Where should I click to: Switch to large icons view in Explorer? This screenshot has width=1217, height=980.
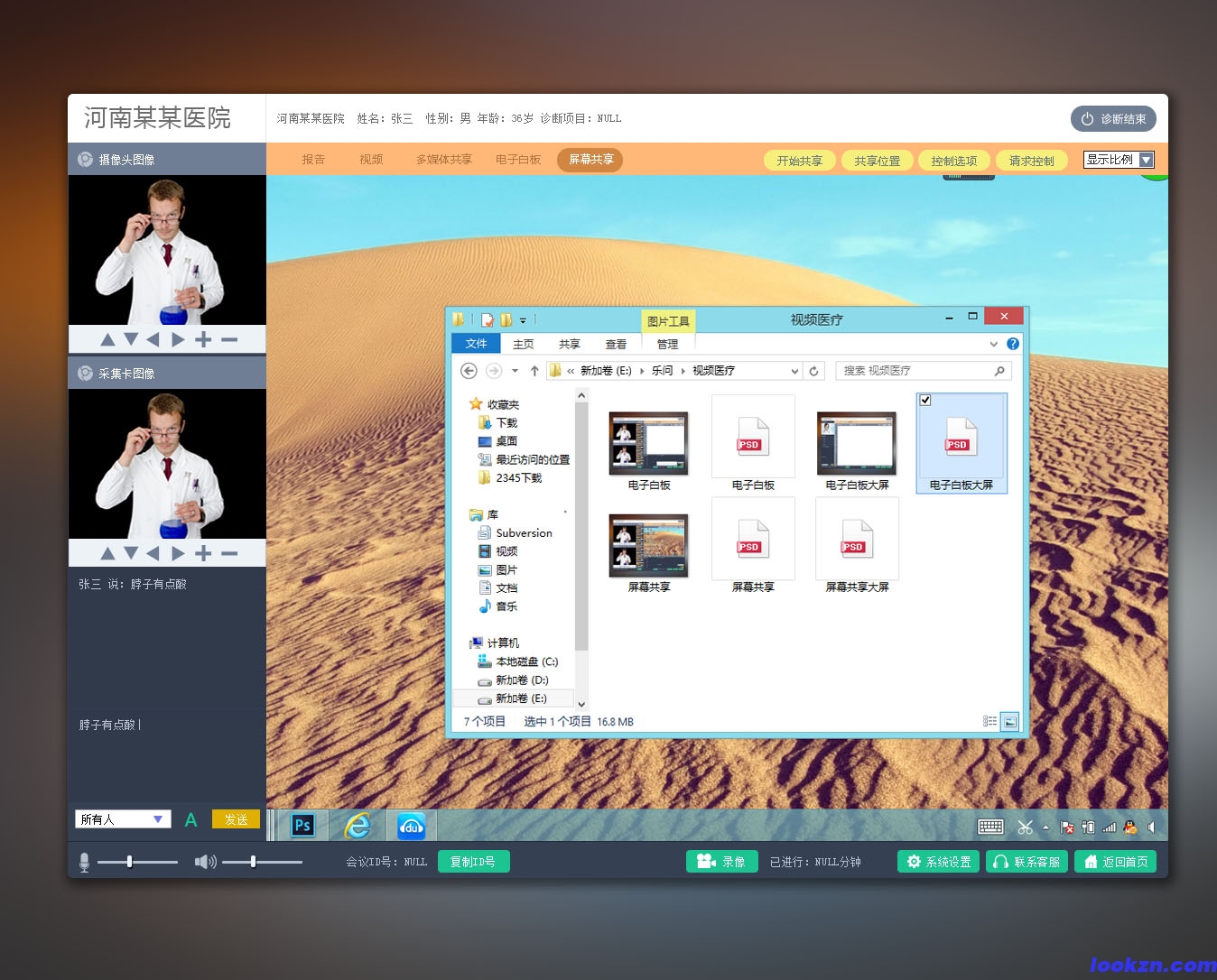pos(1010,721)
